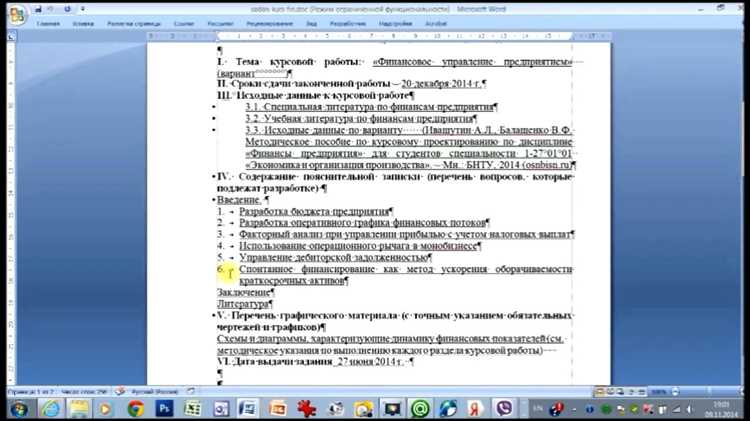Undo the last action in Quick Access
This screenshot has height=421, width=750.
[x=51, y=9]
